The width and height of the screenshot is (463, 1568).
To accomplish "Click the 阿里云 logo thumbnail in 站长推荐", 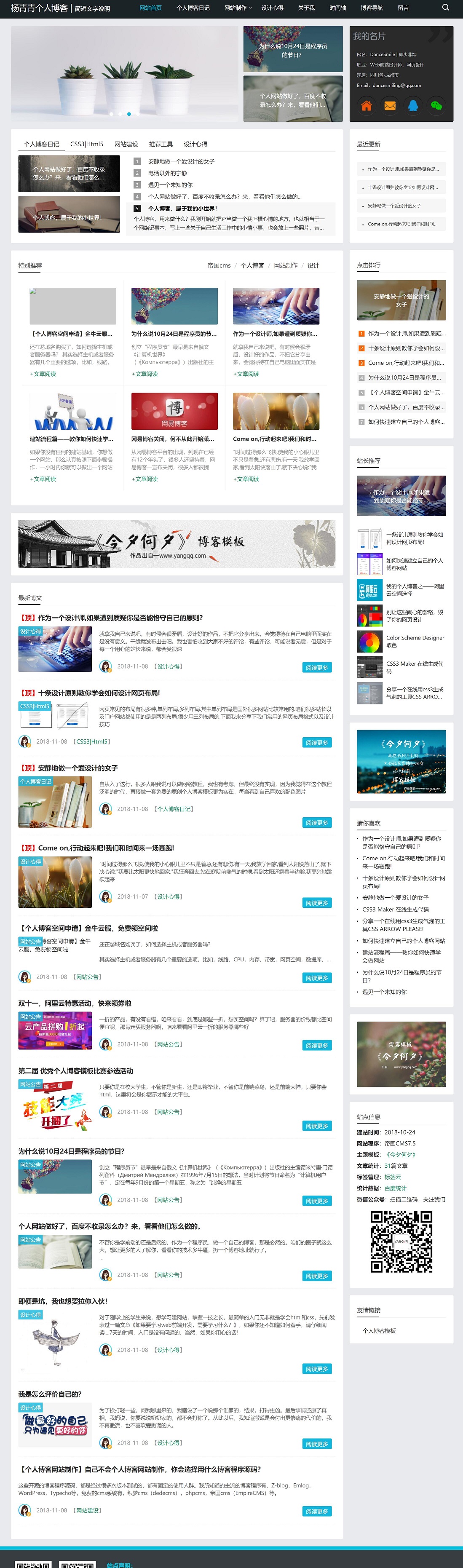I will click(369, 590).
